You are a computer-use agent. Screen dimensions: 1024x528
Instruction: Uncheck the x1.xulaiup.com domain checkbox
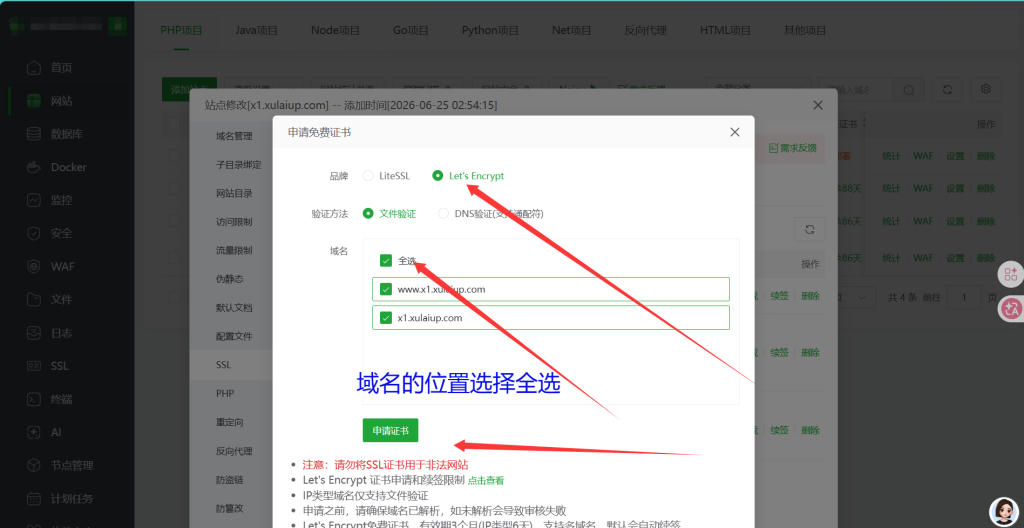click(x=386, y=318)
